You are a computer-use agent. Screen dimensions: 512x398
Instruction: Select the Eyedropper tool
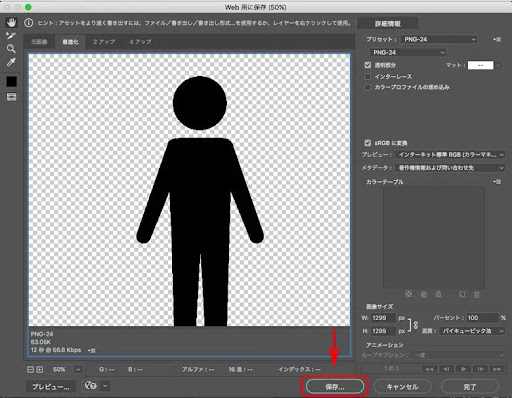11,62
